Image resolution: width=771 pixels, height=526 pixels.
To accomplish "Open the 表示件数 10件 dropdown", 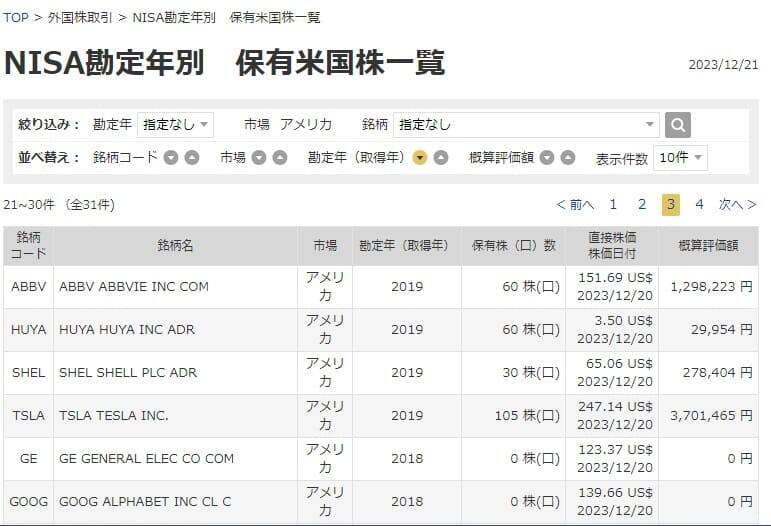I will pyautogui.click(x=680, y=158).
